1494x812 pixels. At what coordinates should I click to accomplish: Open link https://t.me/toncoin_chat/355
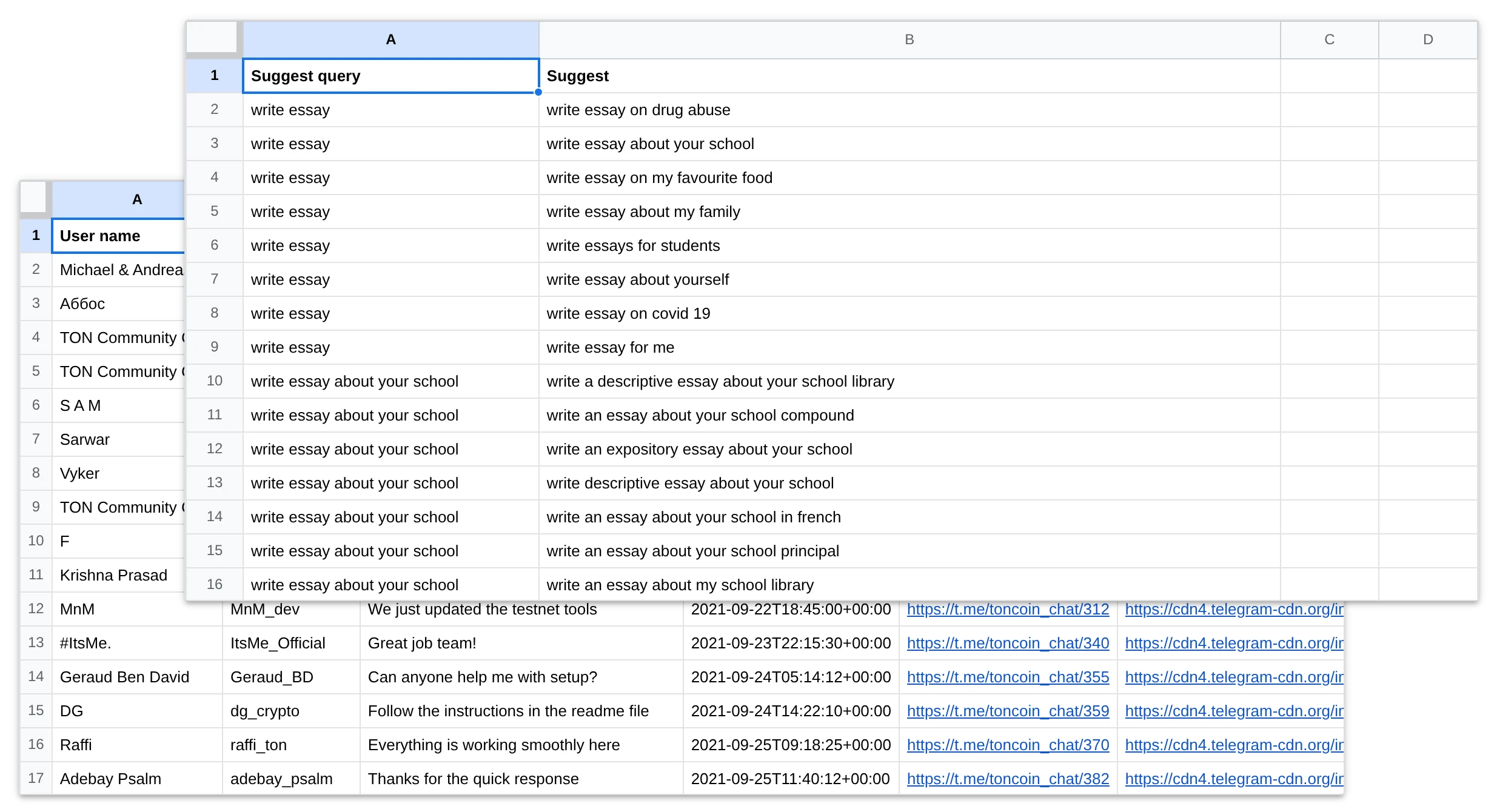[1008, 677]
